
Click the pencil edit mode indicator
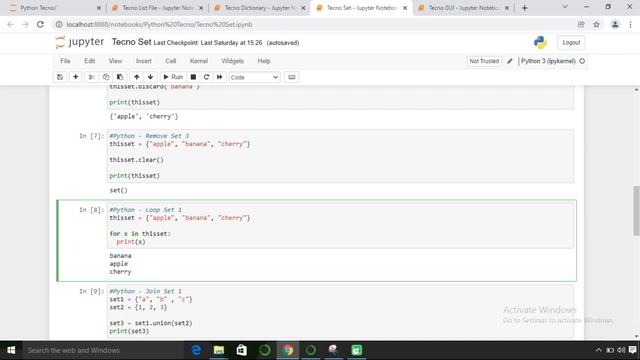[510, 61]
